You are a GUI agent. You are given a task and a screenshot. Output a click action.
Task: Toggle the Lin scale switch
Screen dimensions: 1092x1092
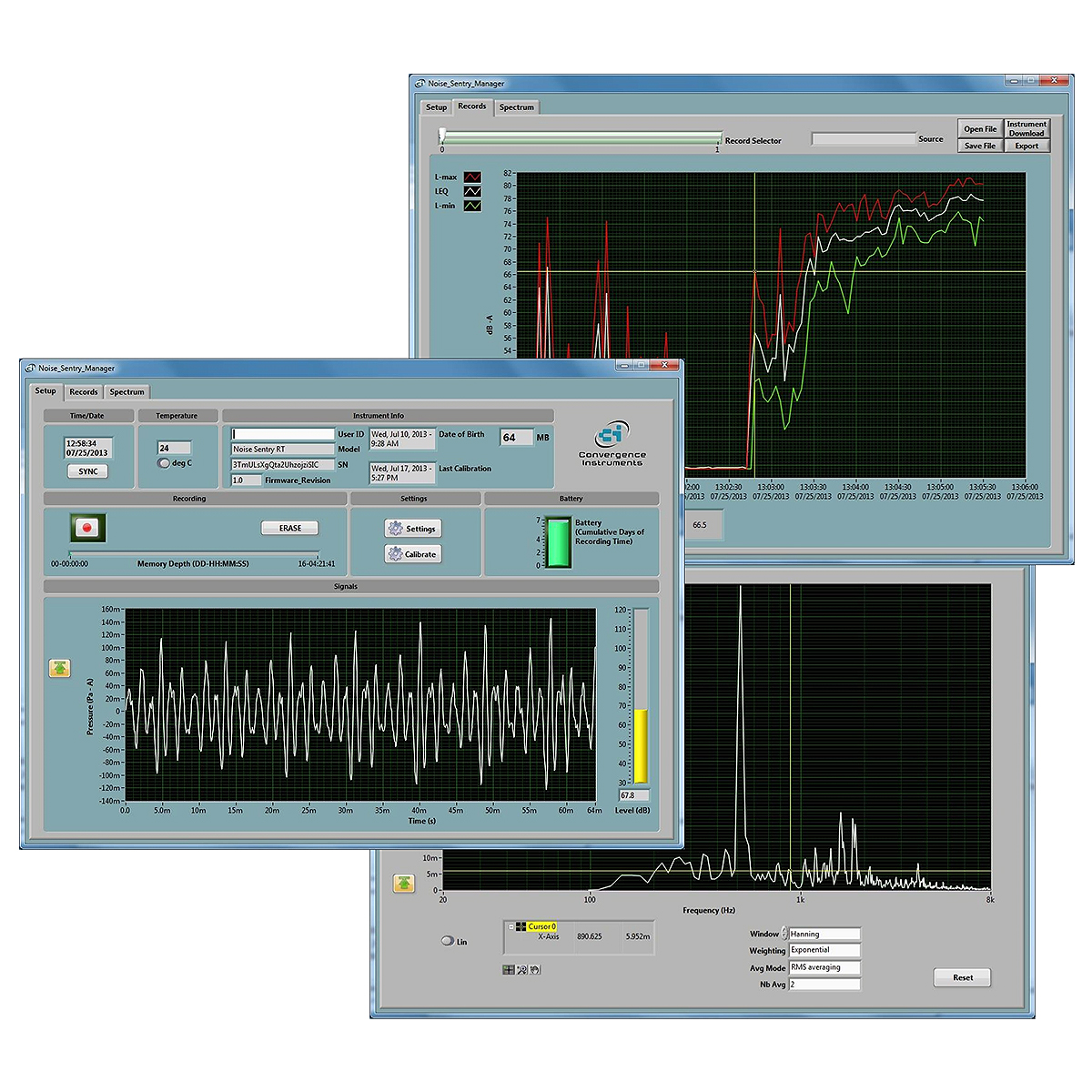[448, 941]
